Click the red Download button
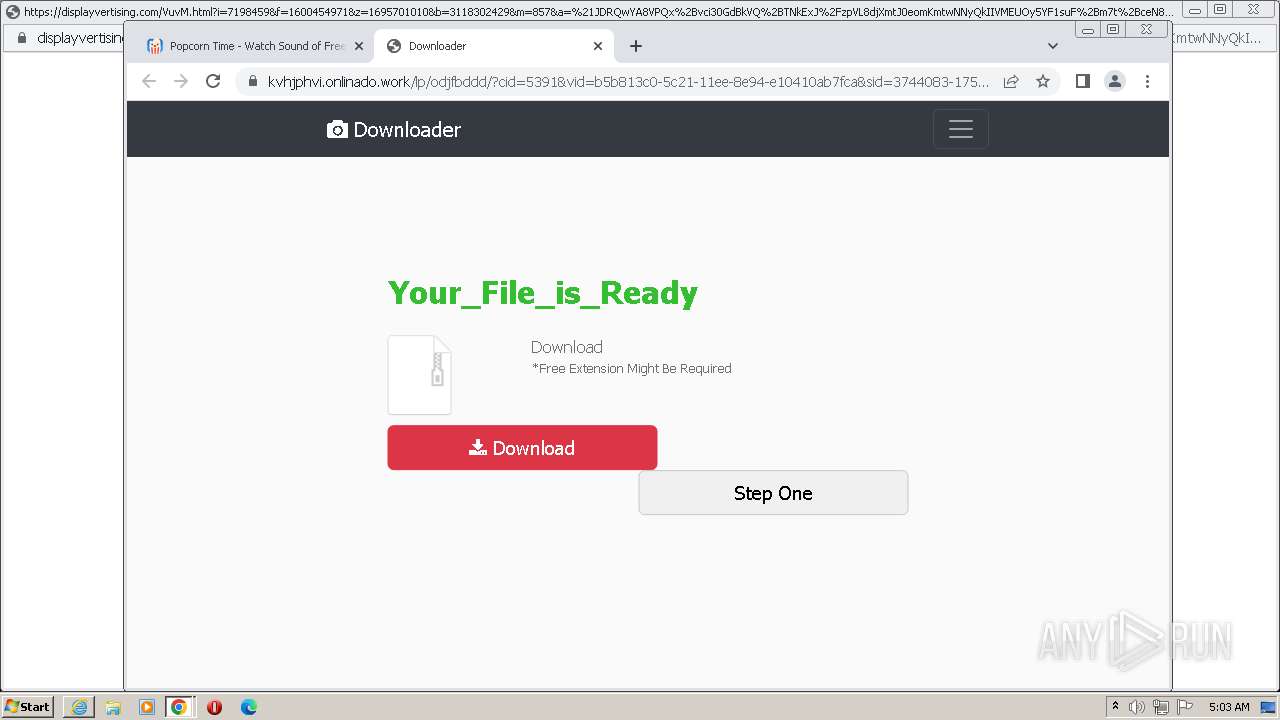The image size is (1280, 720). [x=522, y=447]
